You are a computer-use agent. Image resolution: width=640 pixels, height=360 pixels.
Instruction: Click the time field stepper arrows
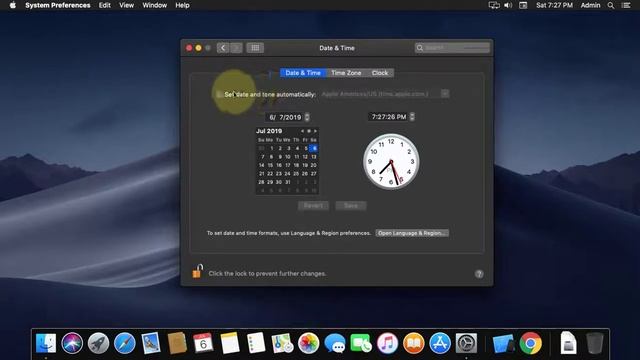coord(412,117)
